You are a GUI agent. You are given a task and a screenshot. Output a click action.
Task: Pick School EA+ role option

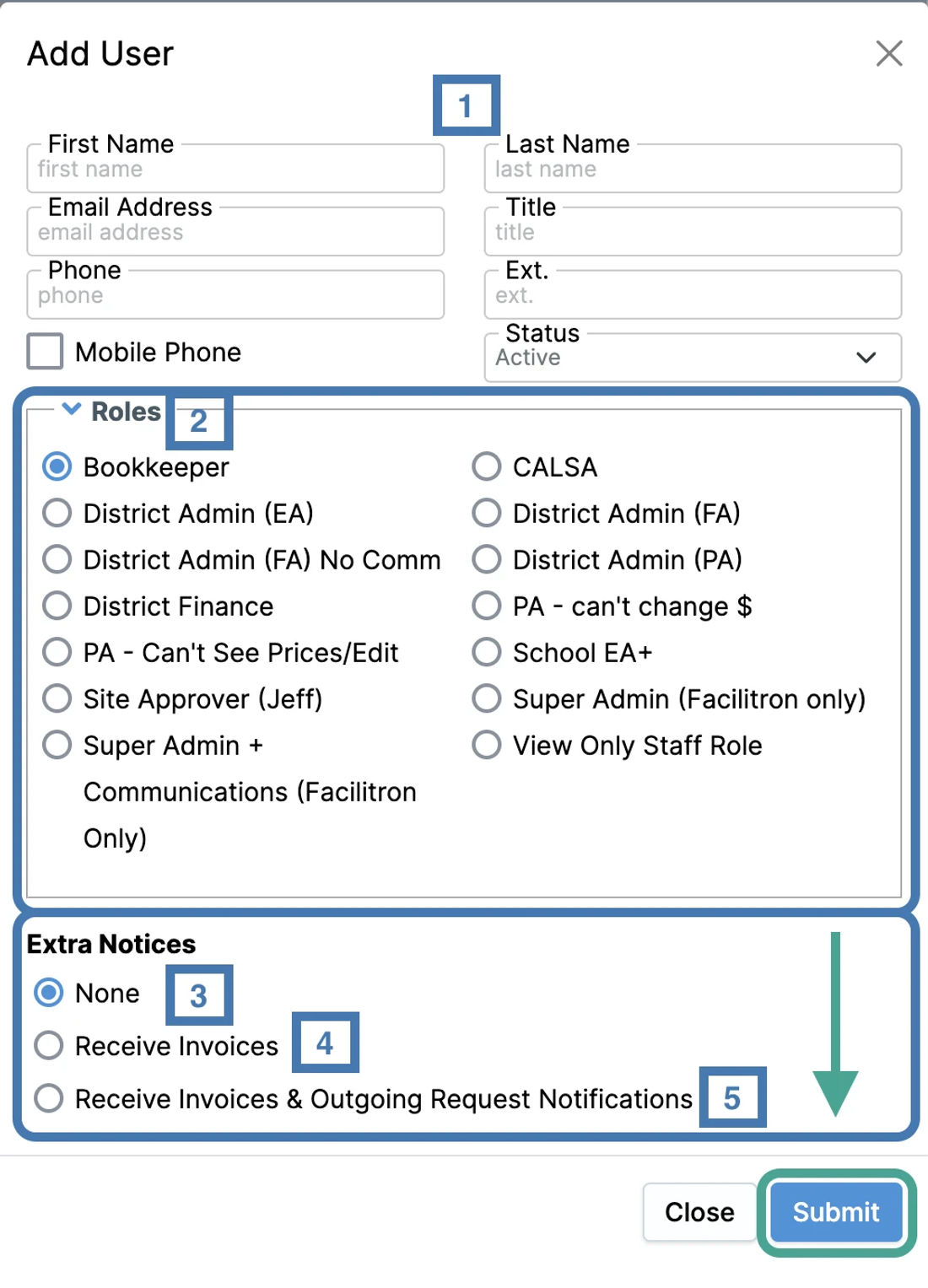(x=487, y=652)
